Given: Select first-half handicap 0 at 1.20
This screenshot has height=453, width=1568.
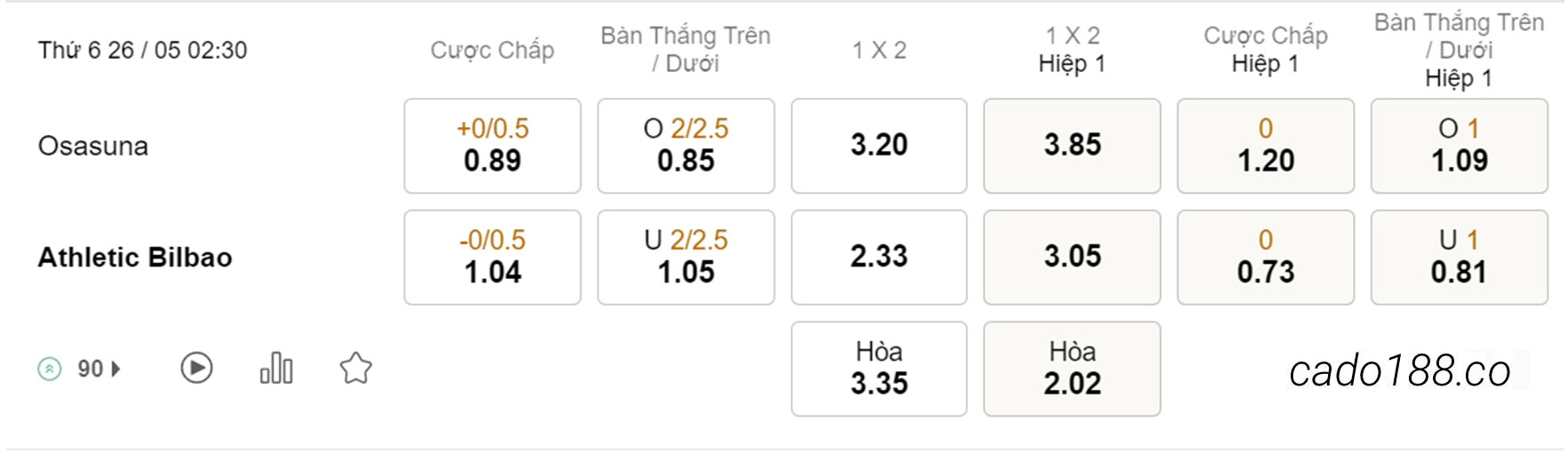Looking at the screenshot, I should click(x=1266, y=146).
